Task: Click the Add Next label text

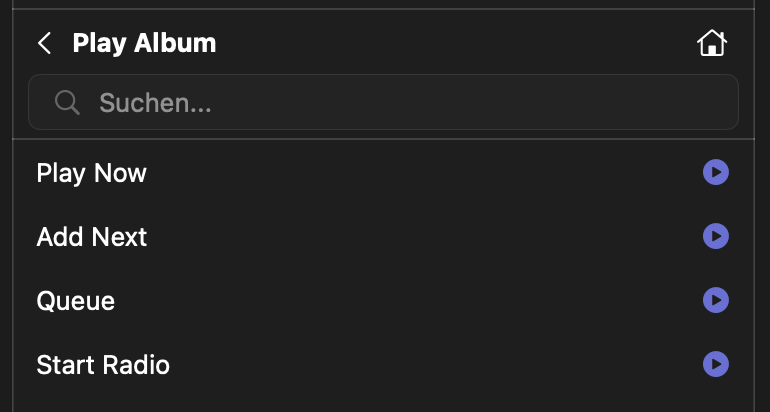Action: click(91, 237)
